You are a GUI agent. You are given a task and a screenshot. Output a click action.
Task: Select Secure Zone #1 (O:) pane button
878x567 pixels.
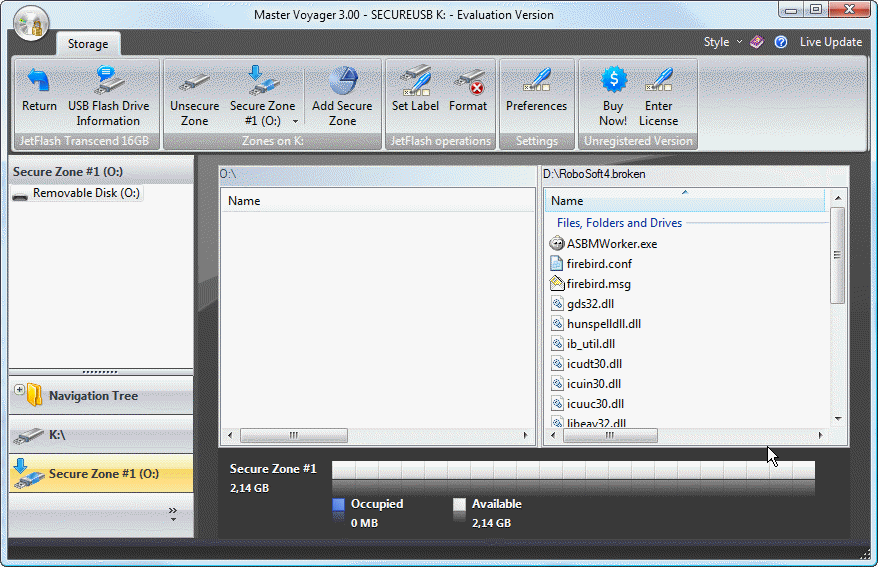point(101,474)
